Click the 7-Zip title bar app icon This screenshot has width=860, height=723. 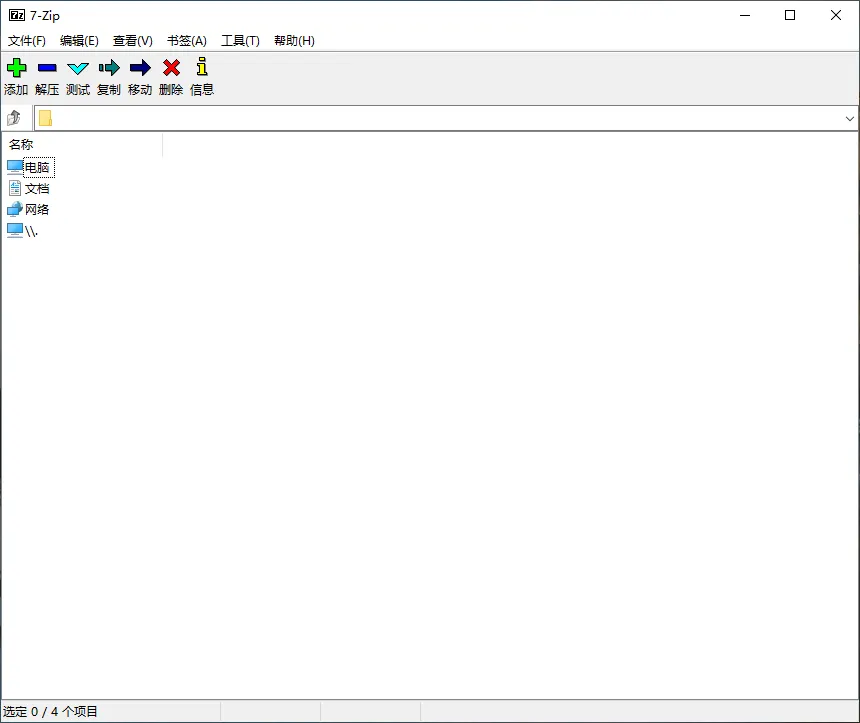coord(16,15)
